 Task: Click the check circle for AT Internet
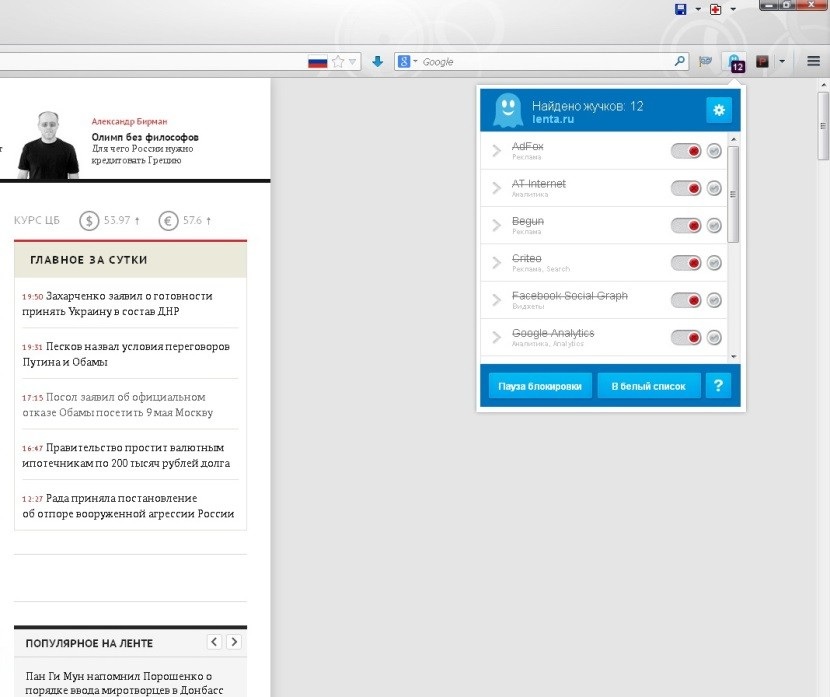[x=714, y=188]
